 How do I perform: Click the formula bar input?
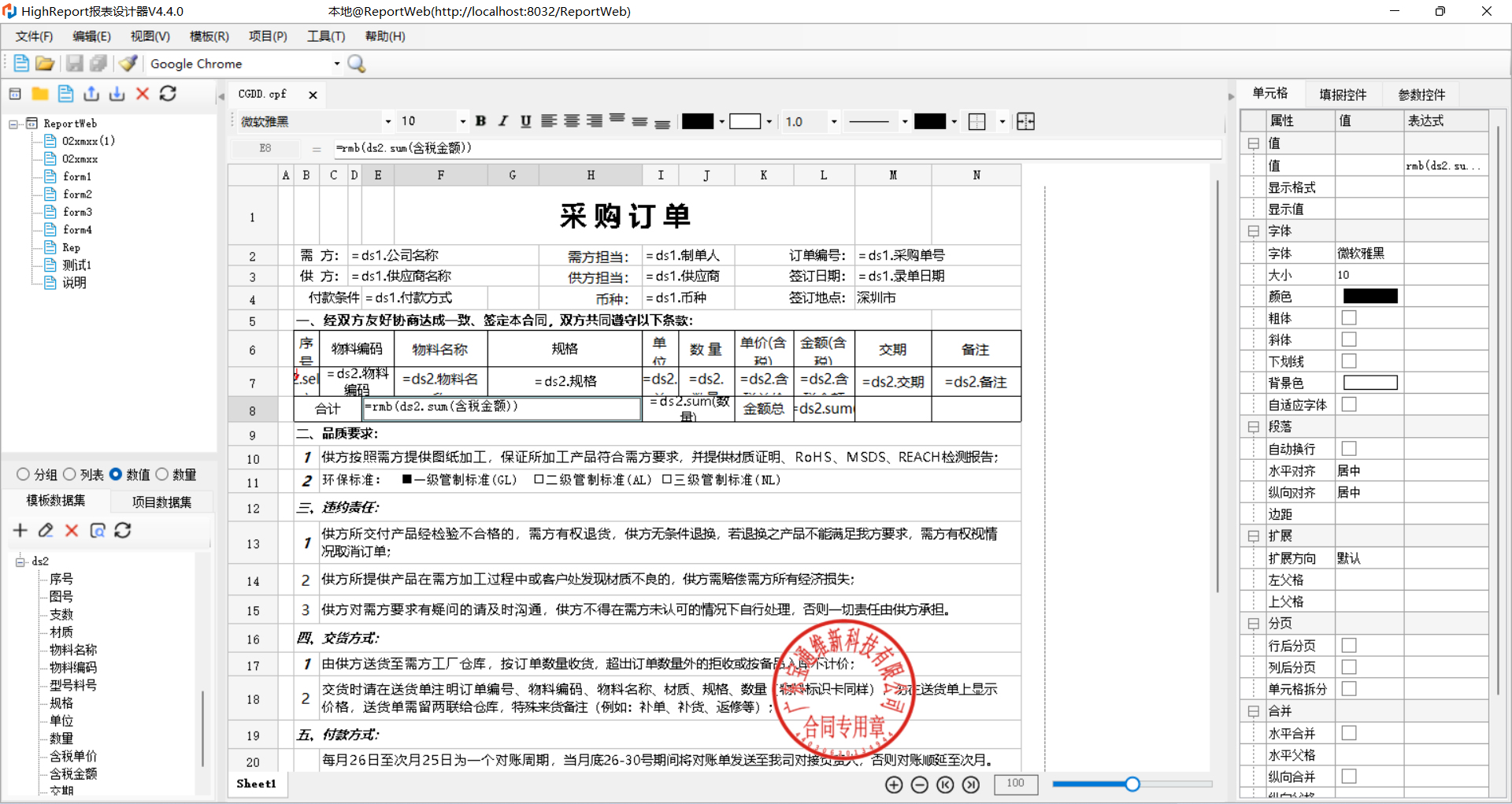pyautogui.click(x=776, y=148)
